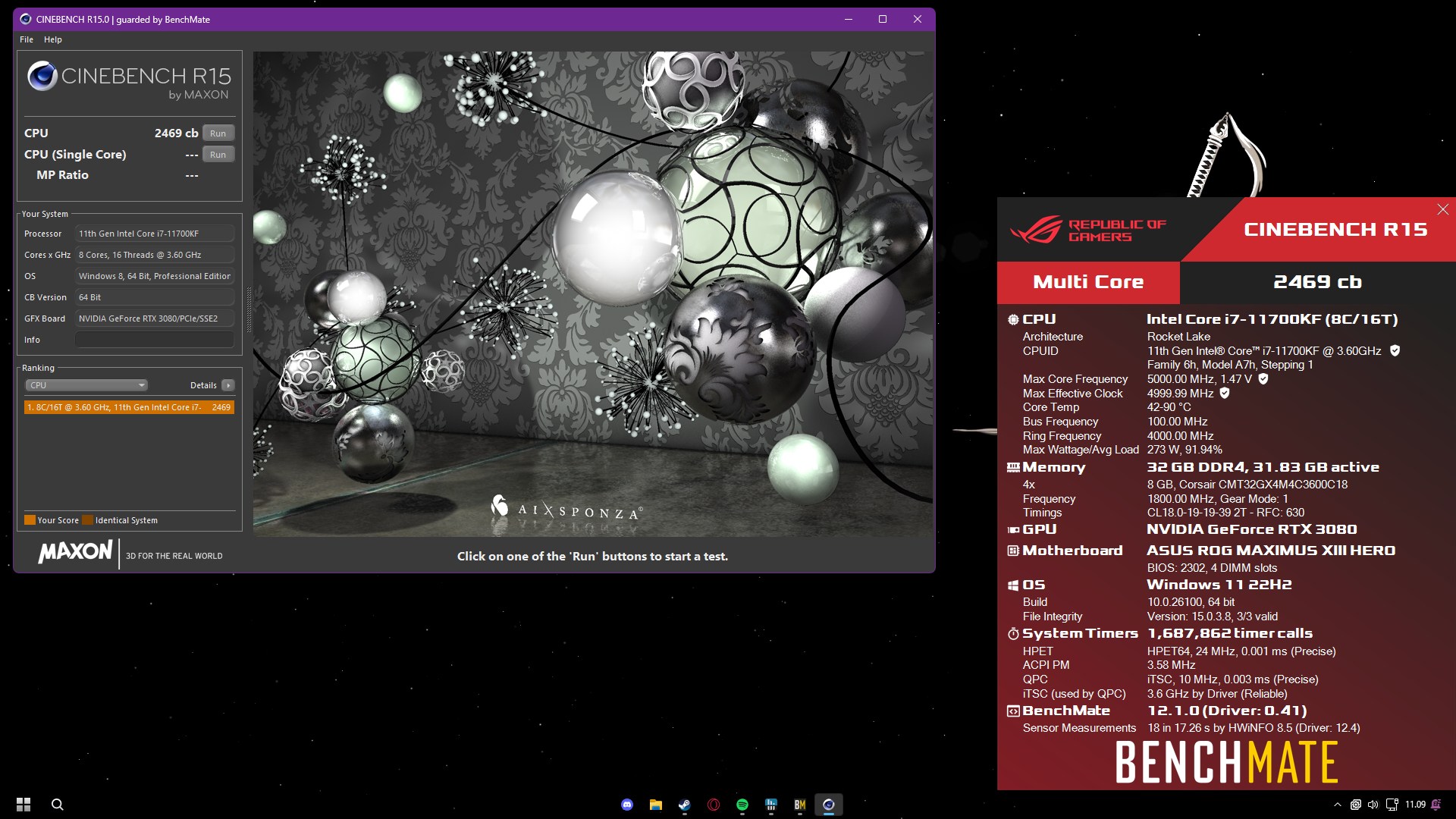Click the Identical System legend swatch

tap(87, 520)
